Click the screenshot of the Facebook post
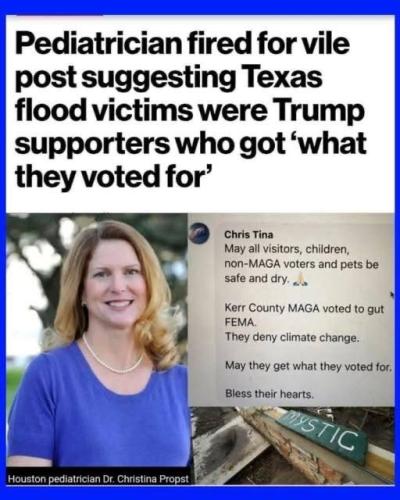The image size is (400, 500). pos(293,310)
